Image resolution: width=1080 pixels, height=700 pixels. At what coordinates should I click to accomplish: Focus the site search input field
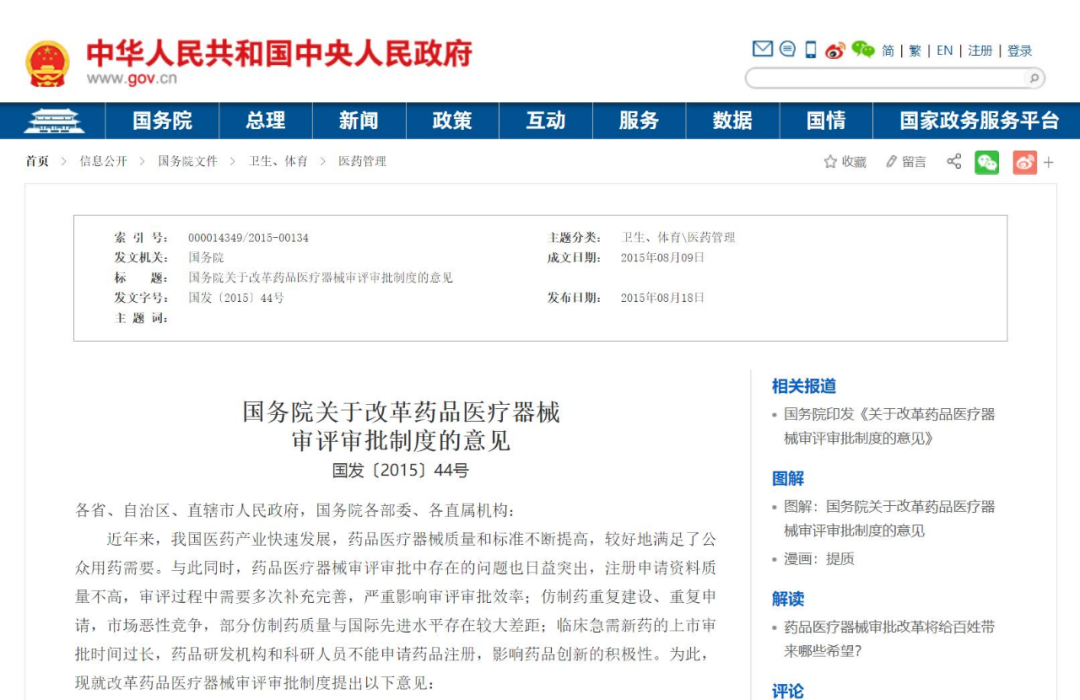point(885,78)
